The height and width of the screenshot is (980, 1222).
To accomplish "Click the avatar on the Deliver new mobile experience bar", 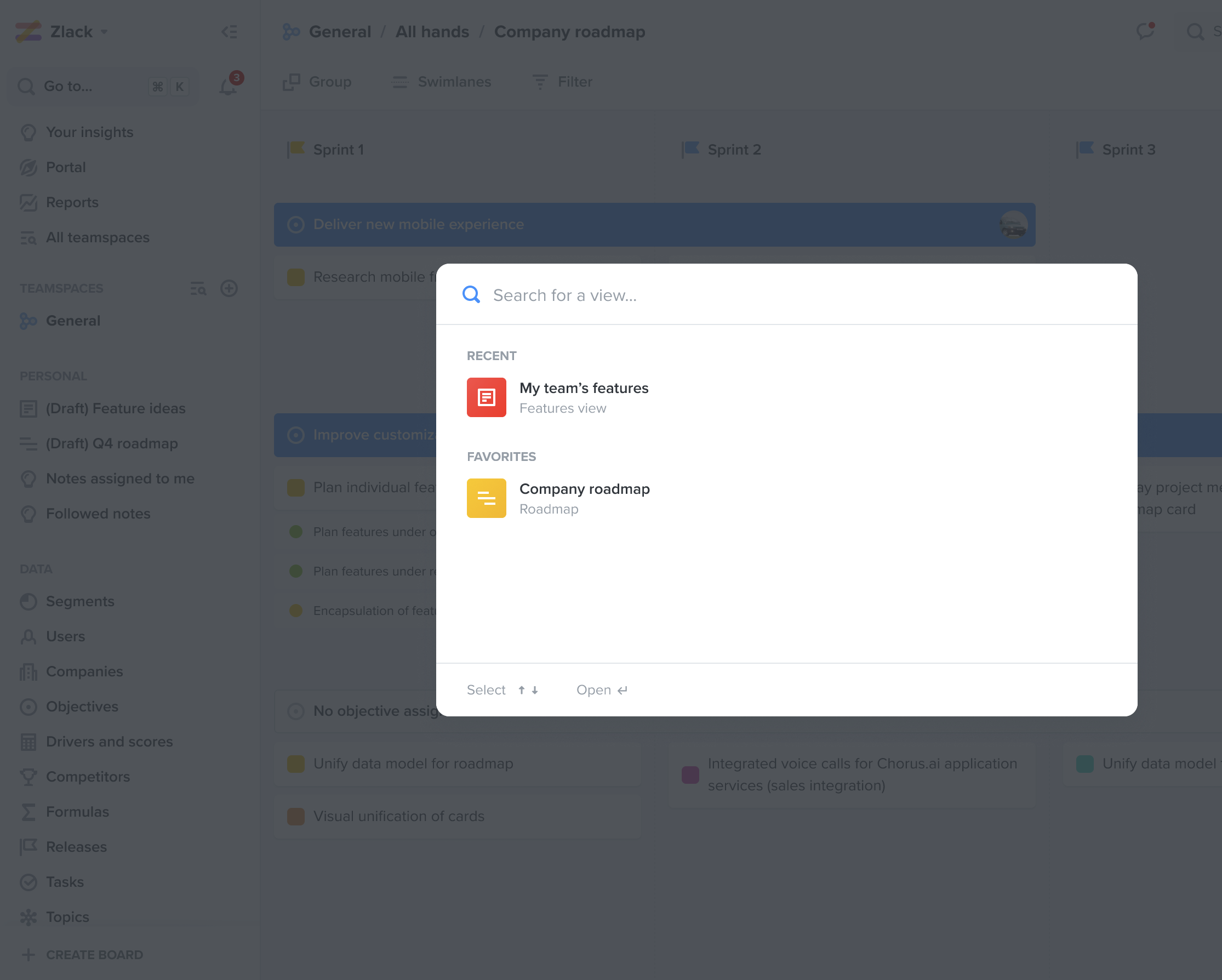I will point(1013,225).
